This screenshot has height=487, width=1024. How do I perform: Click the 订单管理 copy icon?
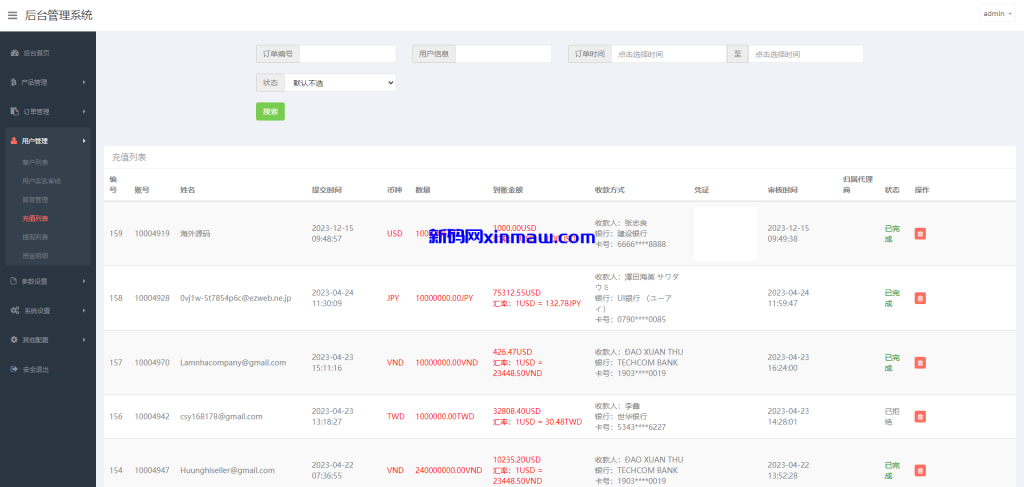click(14, 112)
